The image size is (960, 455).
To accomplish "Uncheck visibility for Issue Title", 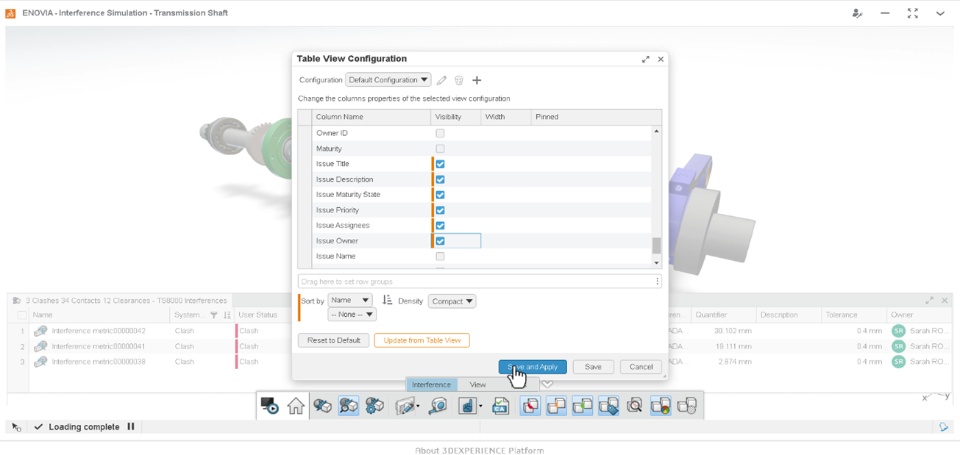I will point(440,164).
